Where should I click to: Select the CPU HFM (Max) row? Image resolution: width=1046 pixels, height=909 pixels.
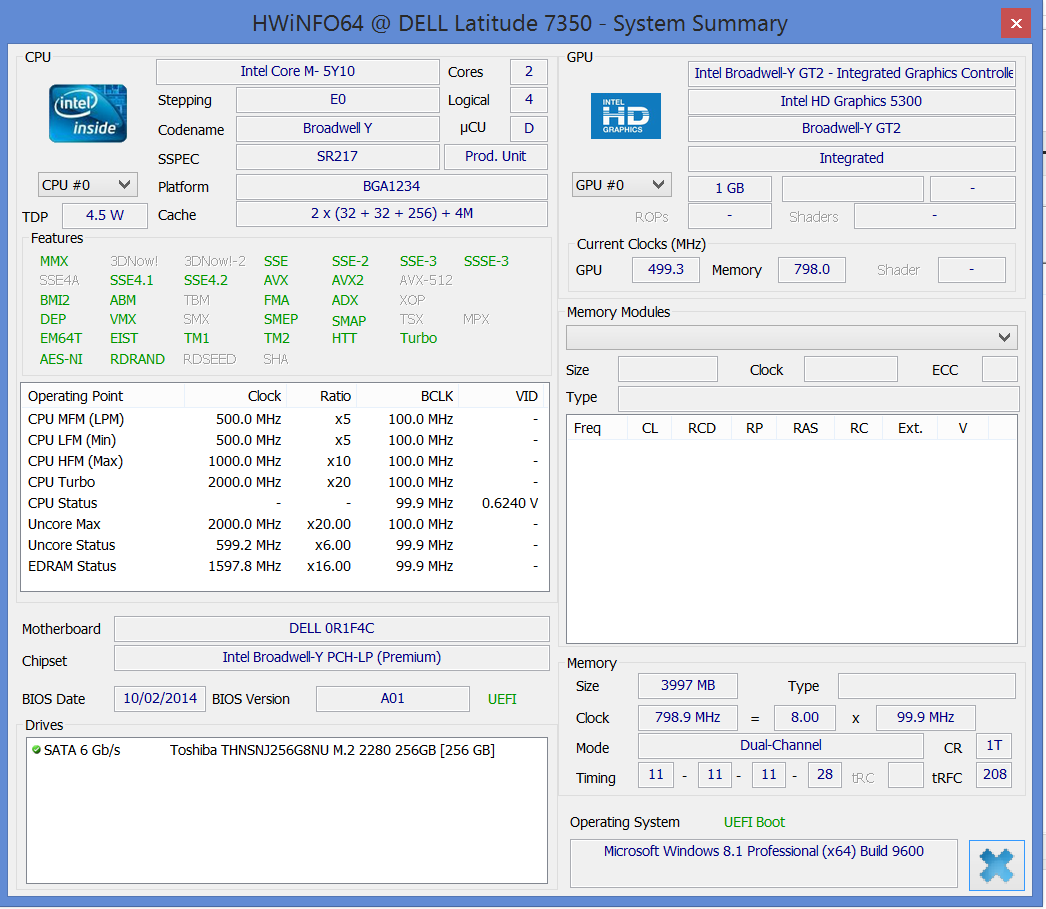284,462
